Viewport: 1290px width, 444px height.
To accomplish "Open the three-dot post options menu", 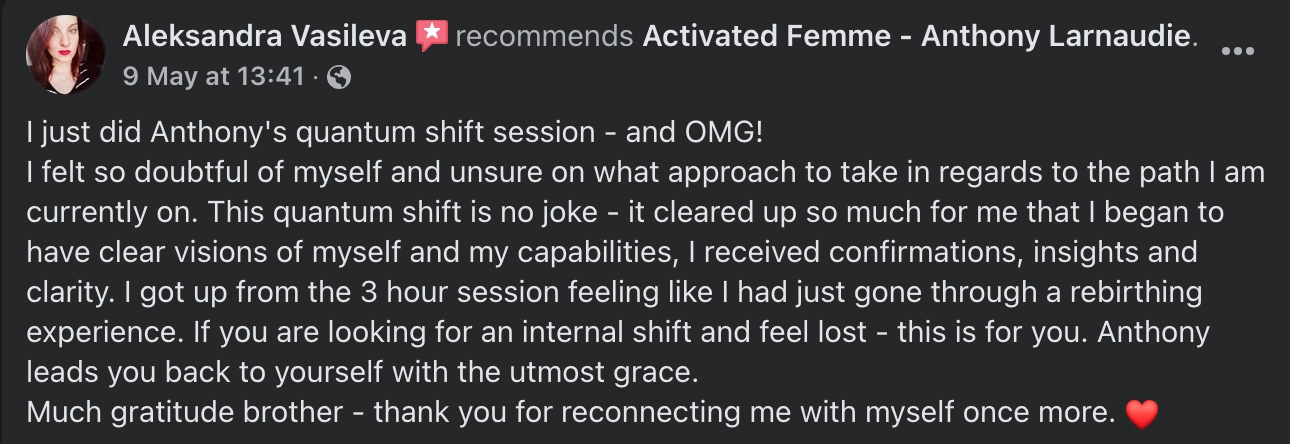I will [1238, 51].
